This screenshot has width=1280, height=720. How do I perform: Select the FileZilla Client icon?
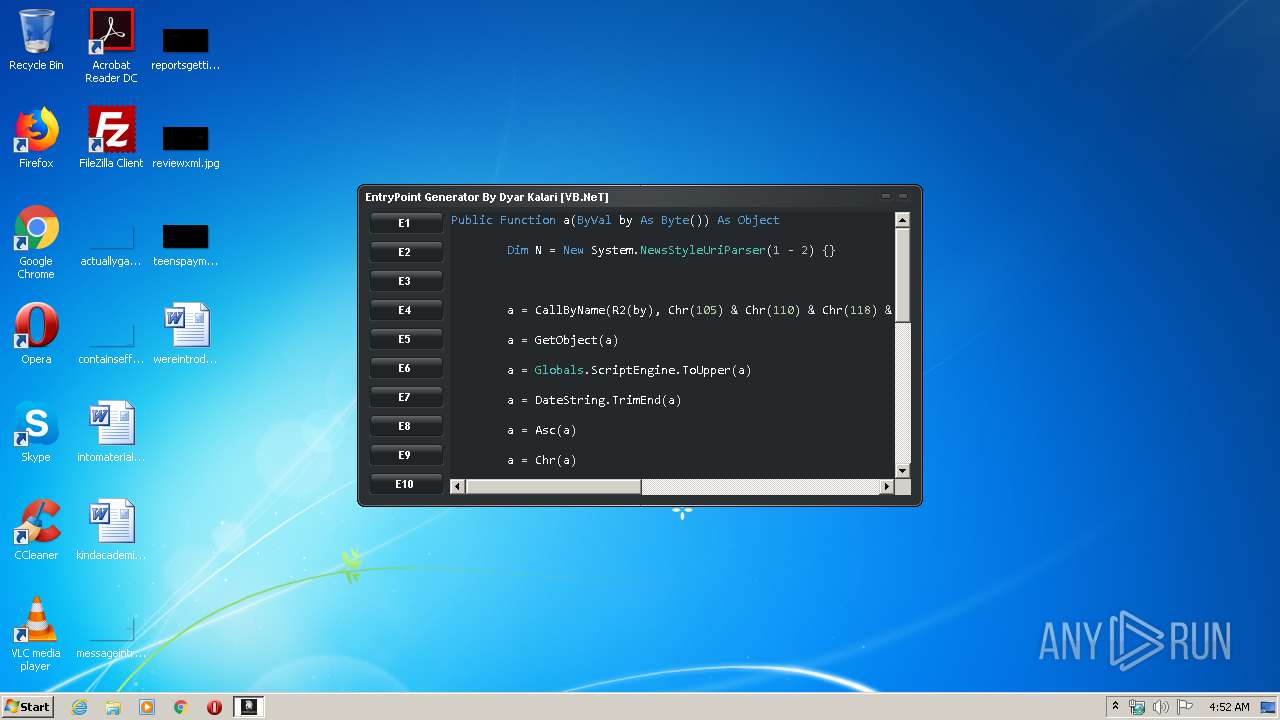click(x=111, y=138)
